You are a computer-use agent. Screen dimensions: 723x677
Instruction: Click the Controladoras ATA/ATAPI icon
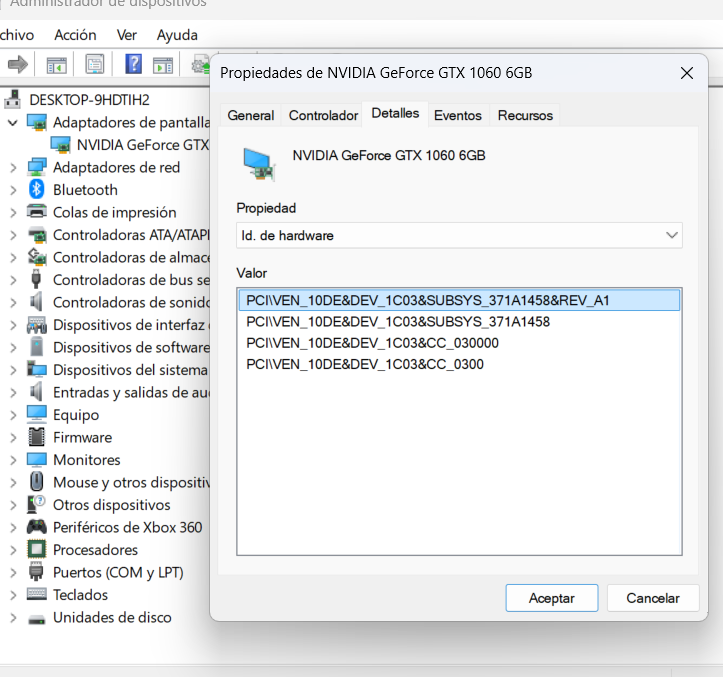[x=37, y=235]
